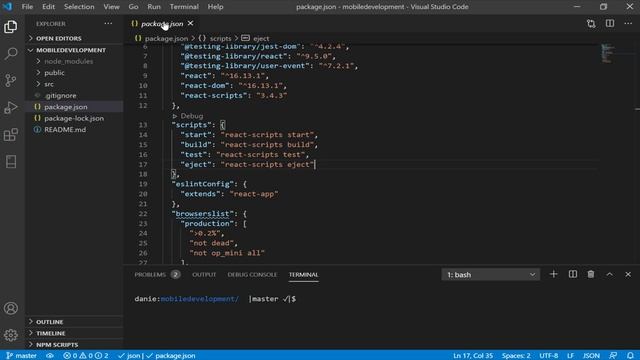
Task: Click 'Ln 17, Col 35' in status bar
Action: (473, 356)
